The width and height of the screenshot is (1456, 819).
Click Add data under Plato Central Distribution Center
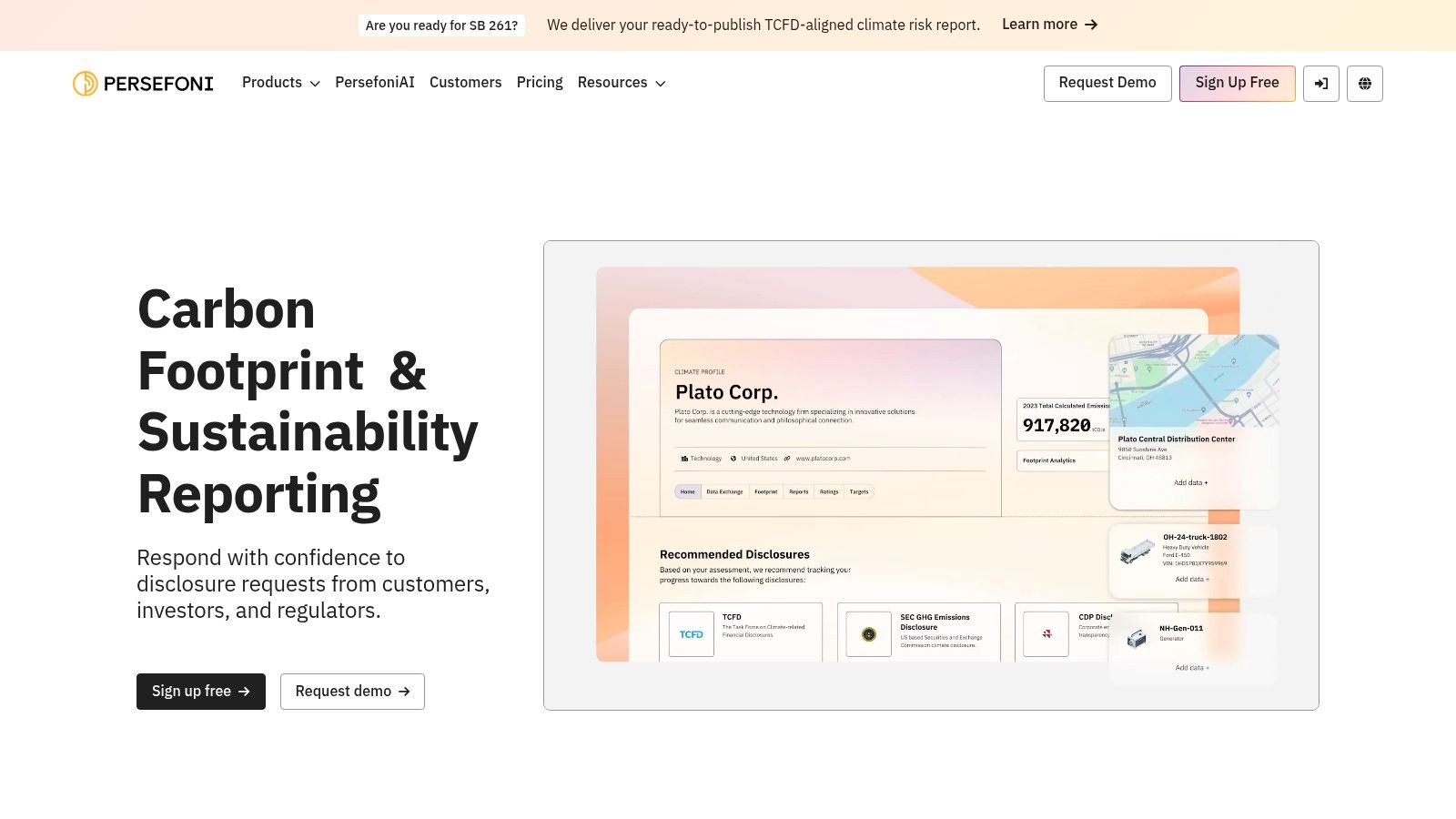tap(1191, 482)
